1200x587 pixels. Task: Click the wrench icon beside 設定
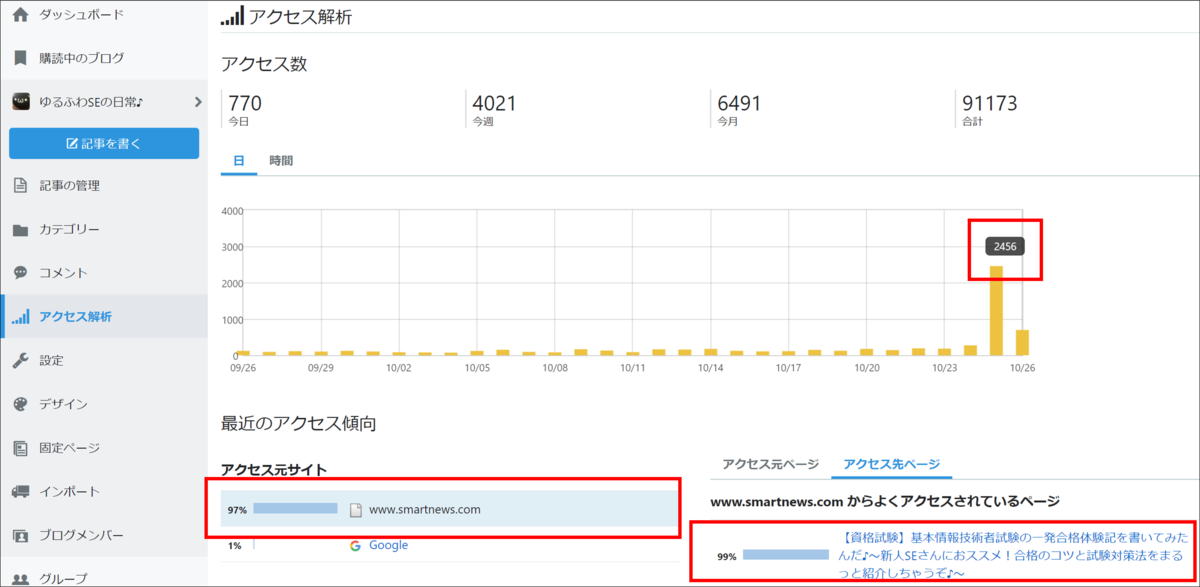coord(20,360)
